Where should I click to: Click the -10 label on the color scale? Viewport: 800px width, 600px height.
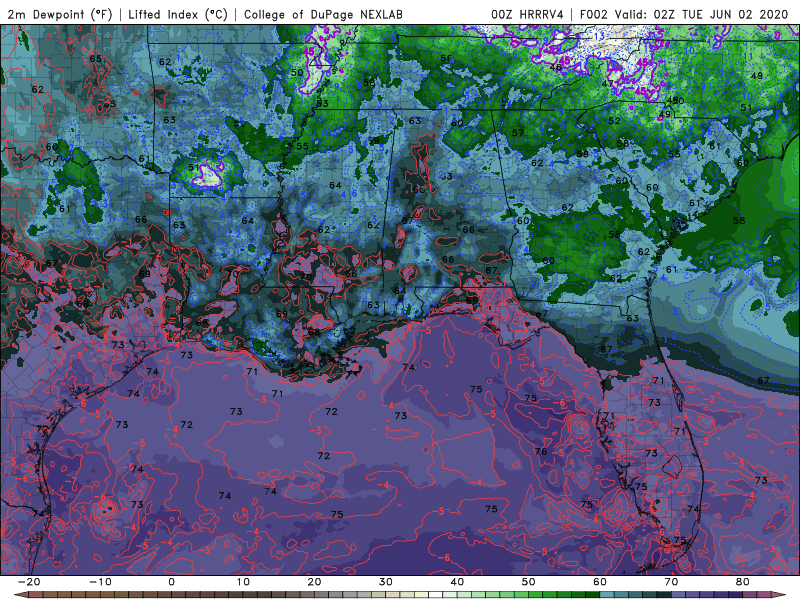(x=100, y=582)
